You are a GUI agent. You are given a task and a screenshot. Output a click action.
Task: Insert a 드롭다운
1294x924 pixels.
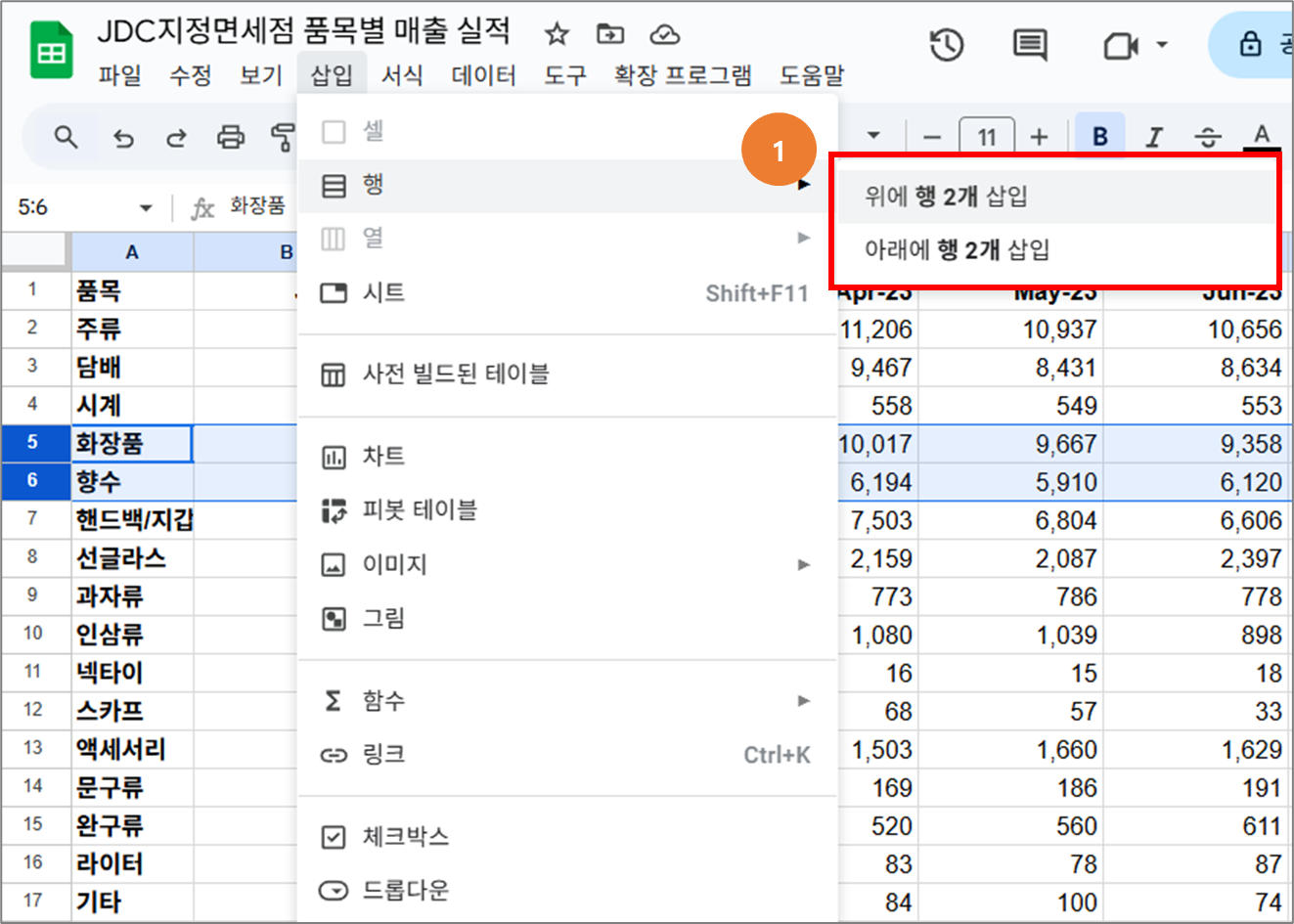point(567,891)
